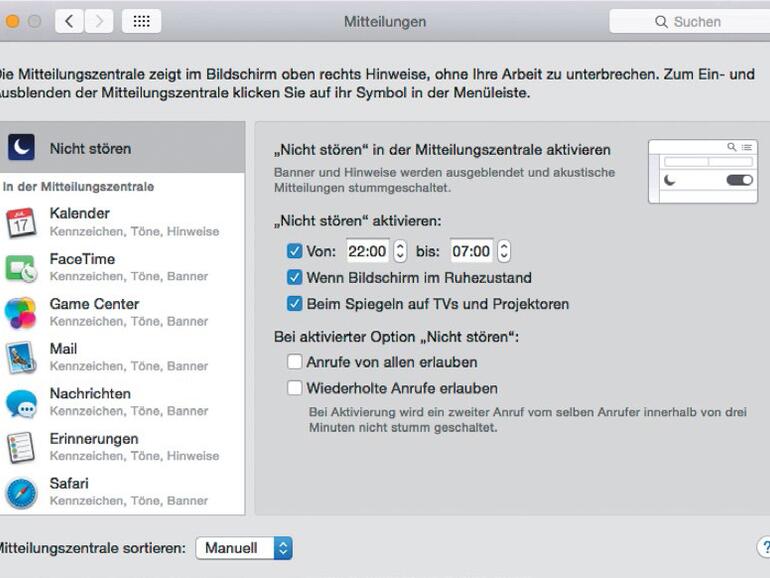Click the Mail stamp icon
The height and width of the screenshot is (578, 770).
[21, 358]
